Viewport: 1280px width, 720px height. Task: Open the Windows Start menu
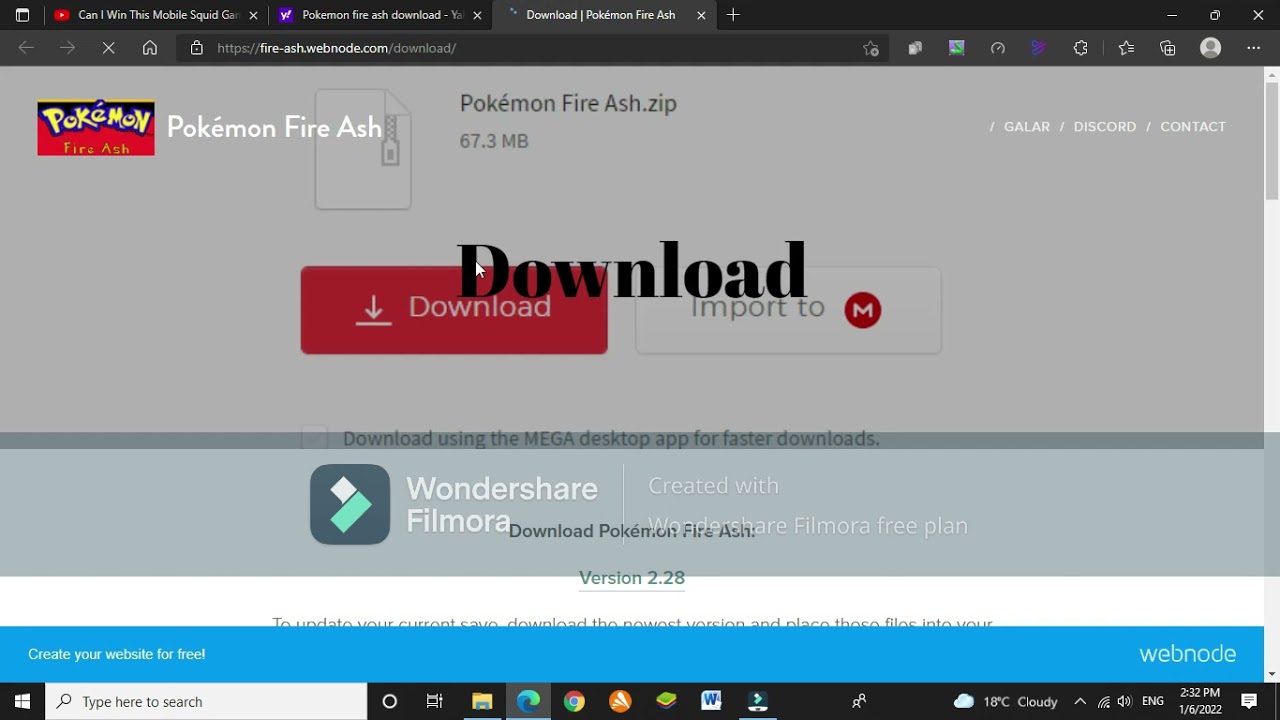[x=22, y=701]
